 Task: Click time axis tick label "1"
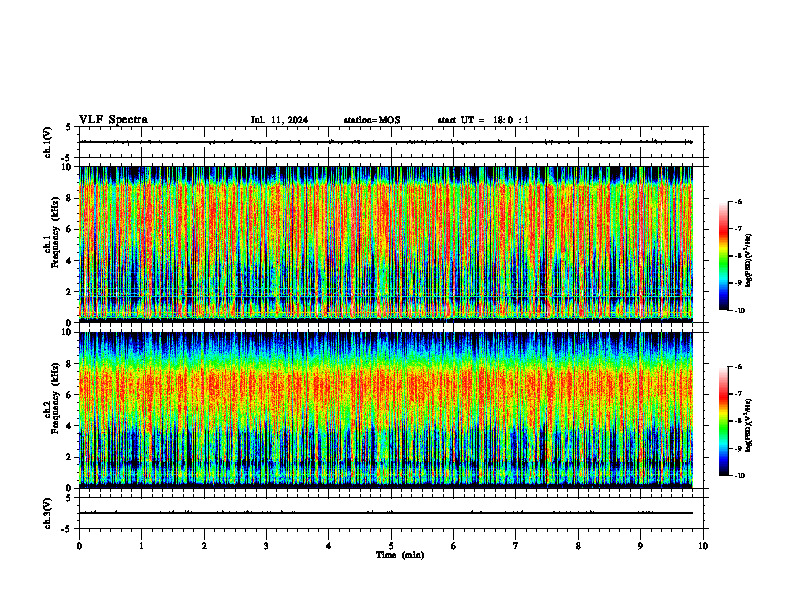141,546
